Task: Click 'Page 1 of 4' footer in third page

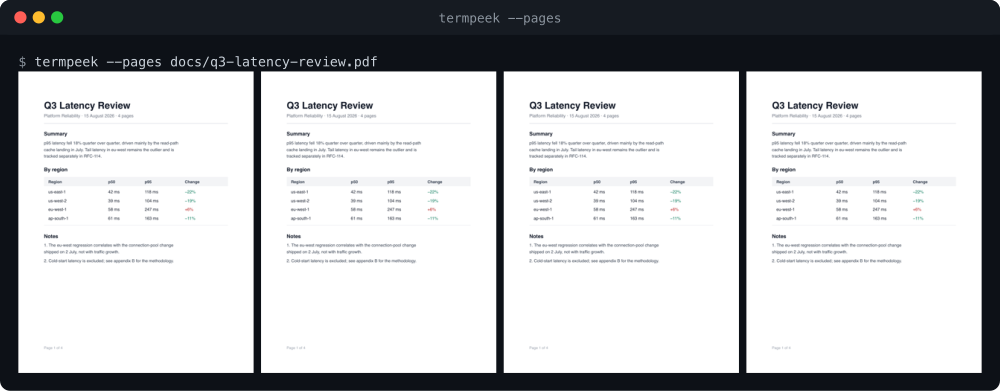Action: (x=538, y=348)
